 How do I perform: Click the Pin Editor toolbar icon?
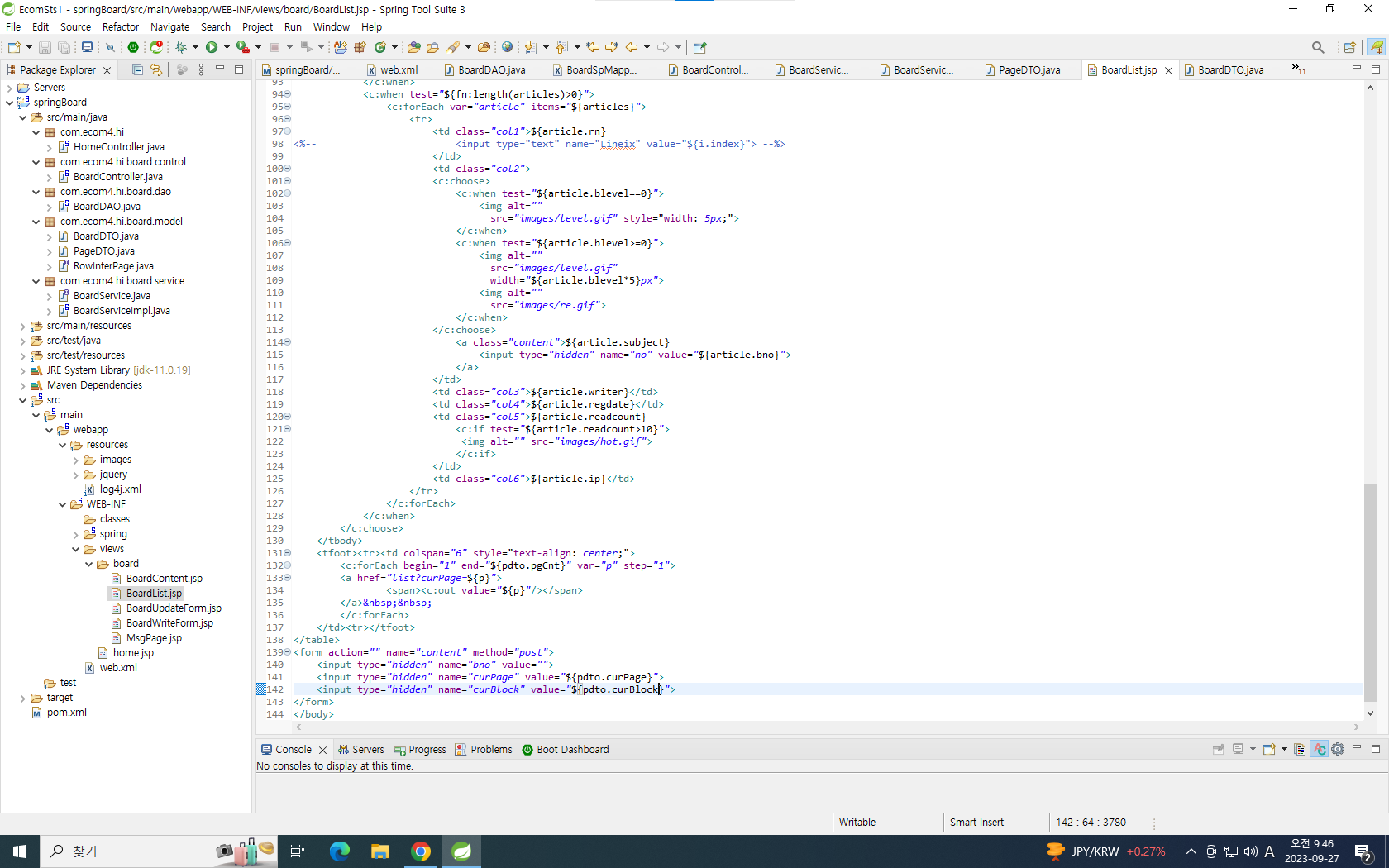click(x=699, y=47)
